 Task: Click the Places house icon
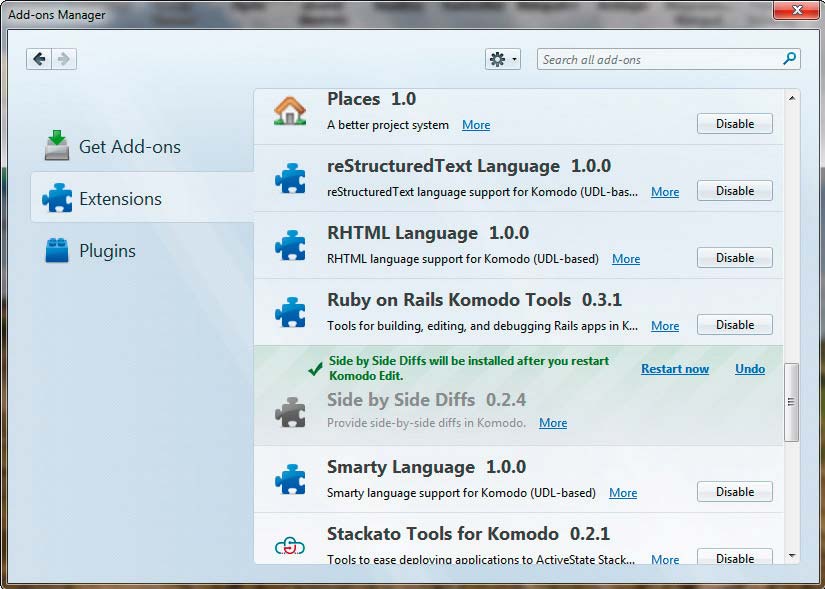click(290, 111)
